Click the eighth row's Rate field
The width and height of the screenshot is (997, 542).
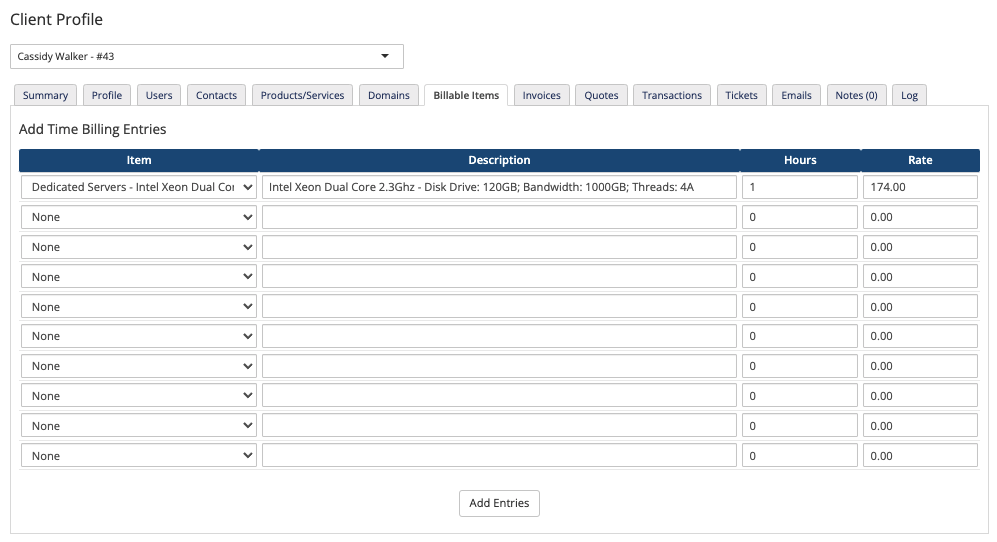920,396
